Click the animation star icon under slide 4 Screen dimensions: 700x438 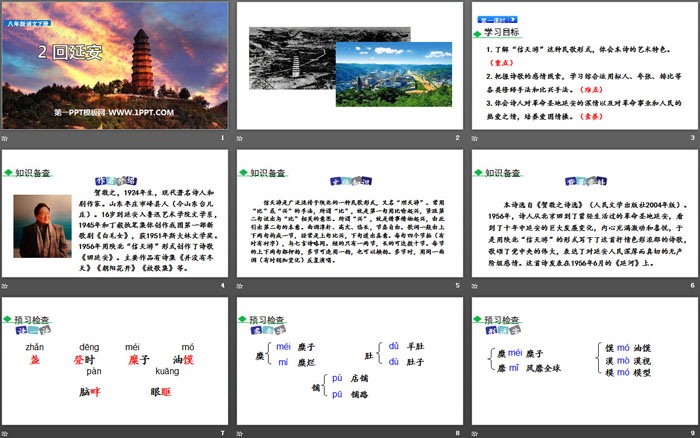click(5, 286)
